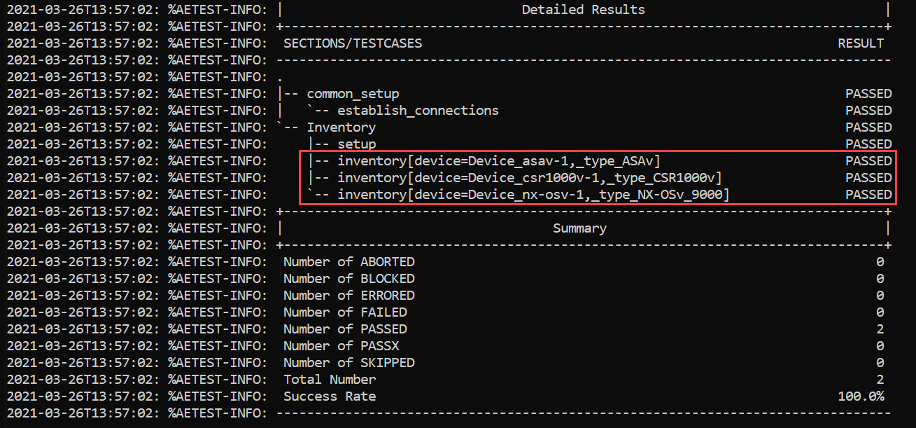
Task: Click the Number of PASSED text
Action: [345, 329]
